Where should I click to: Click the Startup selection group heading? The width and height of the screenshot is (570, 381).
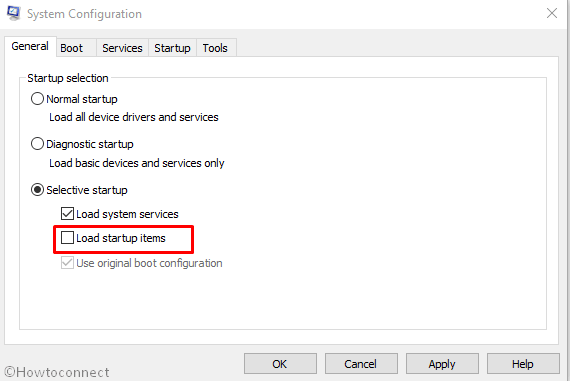click(x=68, y=78)
